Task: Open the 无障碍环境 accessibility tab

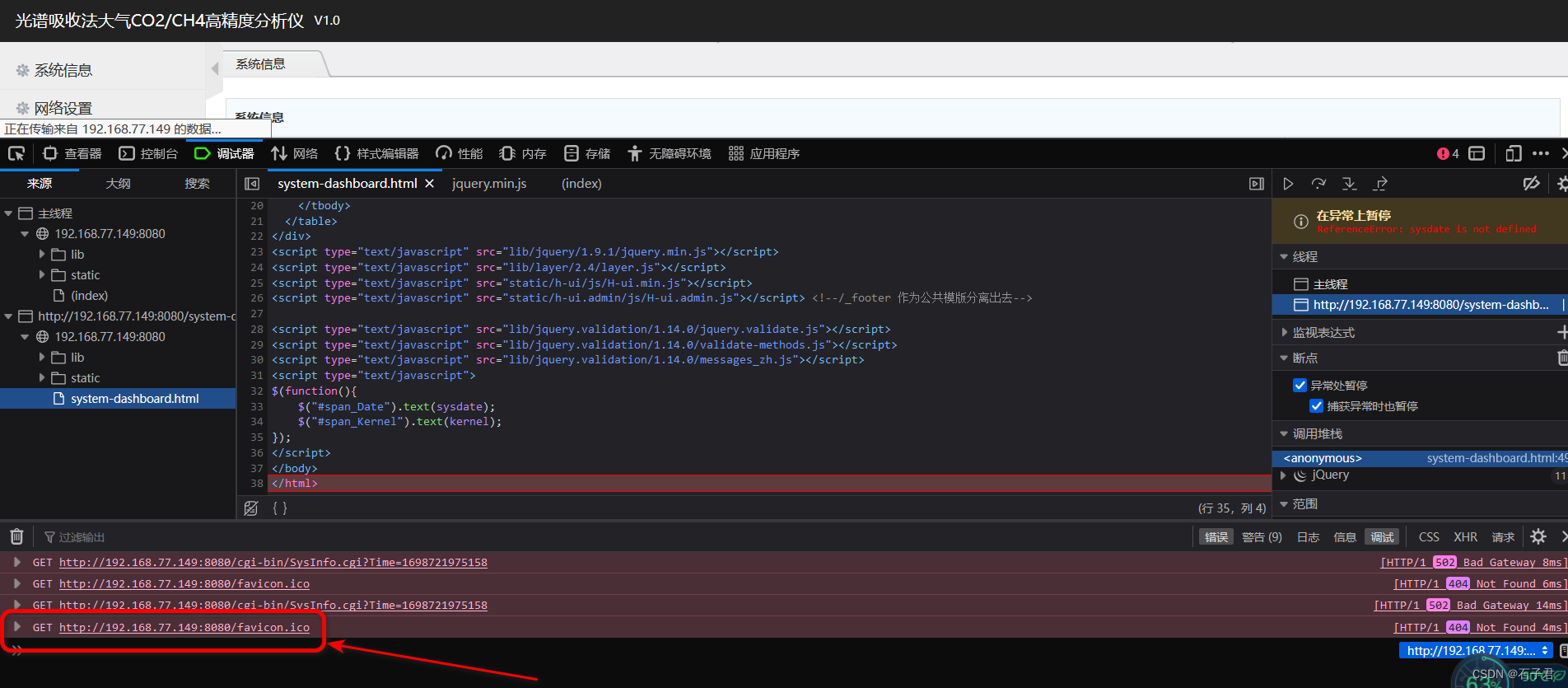Action: pos(670,153)
